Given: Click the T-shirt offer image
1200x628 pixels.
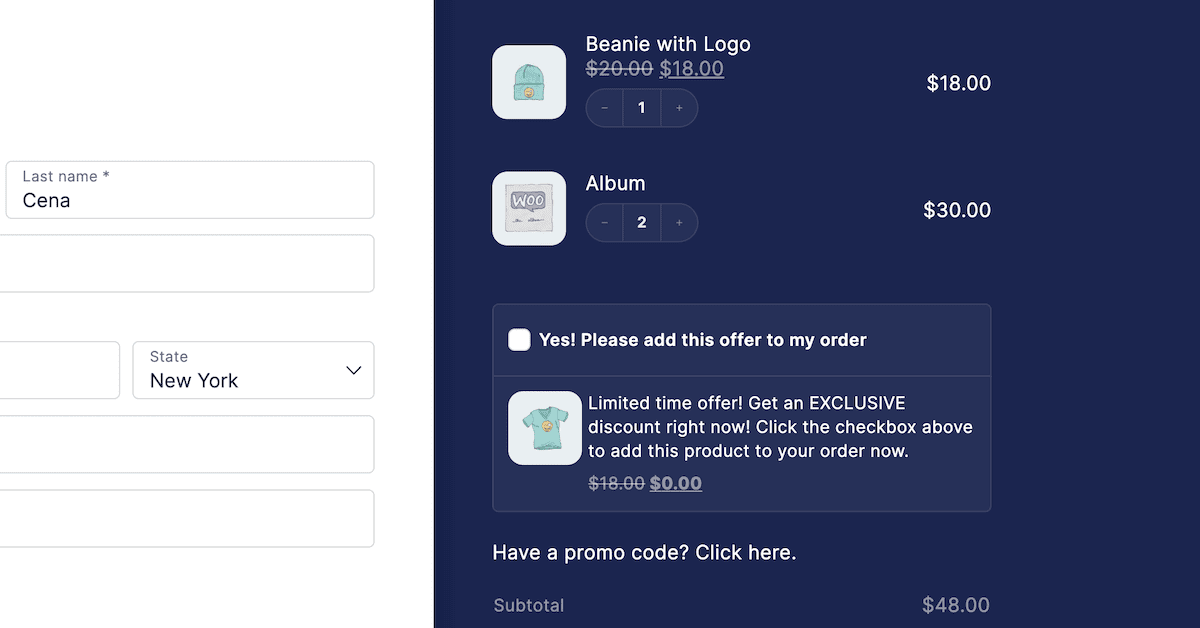Looking at the screenshot, I should (x=545, y=428).
